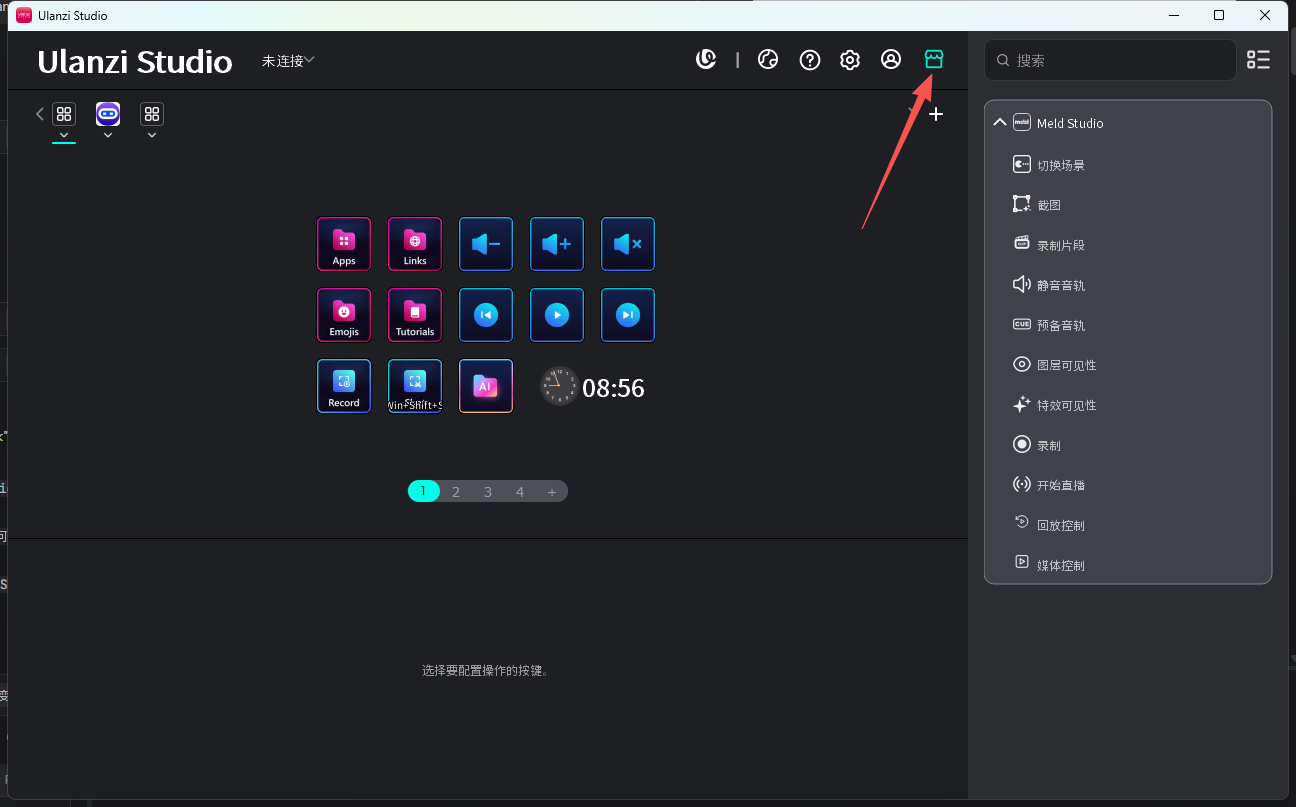Viewport: 1296px width, 807px height.
Task: Click the AI folder key
Action: [486, 386]
